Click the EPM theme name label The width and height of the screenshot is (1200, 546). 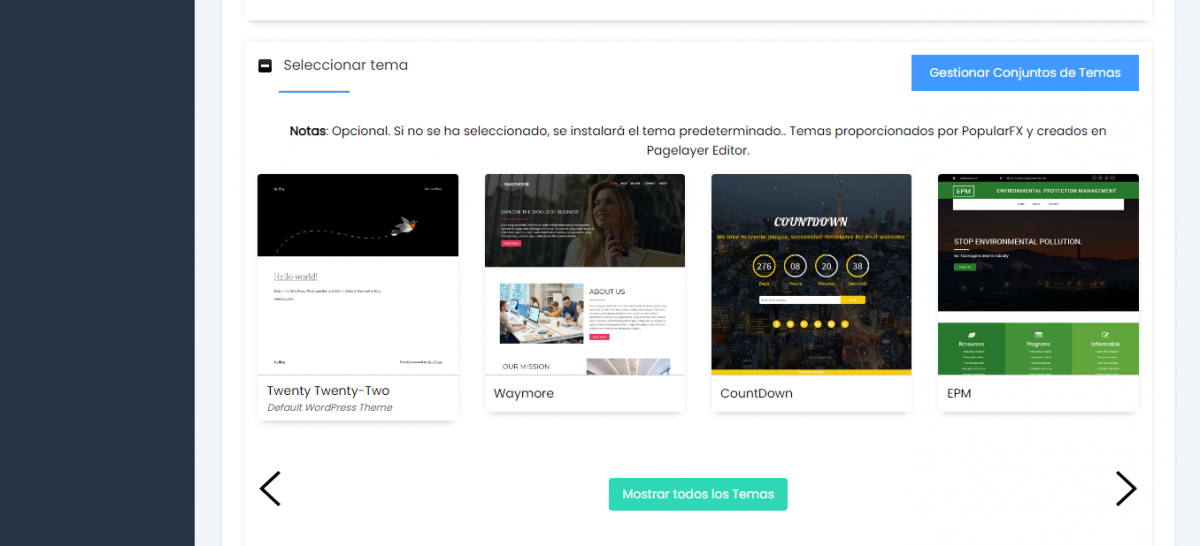[959, 393]
